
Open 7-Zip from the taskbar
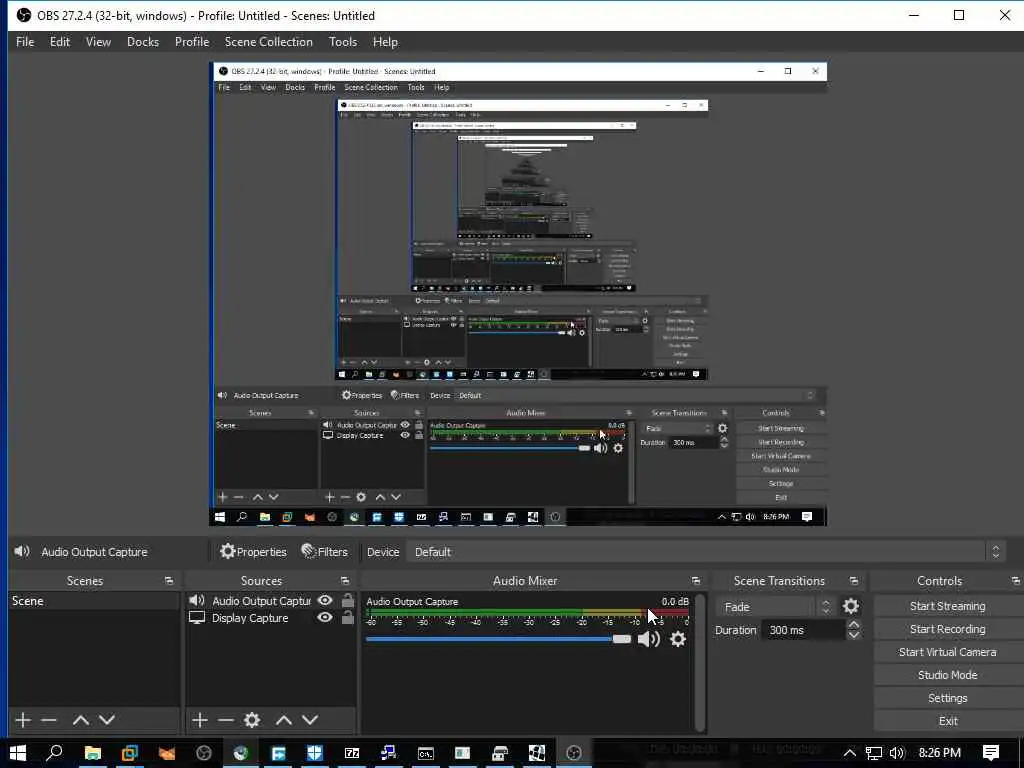click(x=352, y=753)
